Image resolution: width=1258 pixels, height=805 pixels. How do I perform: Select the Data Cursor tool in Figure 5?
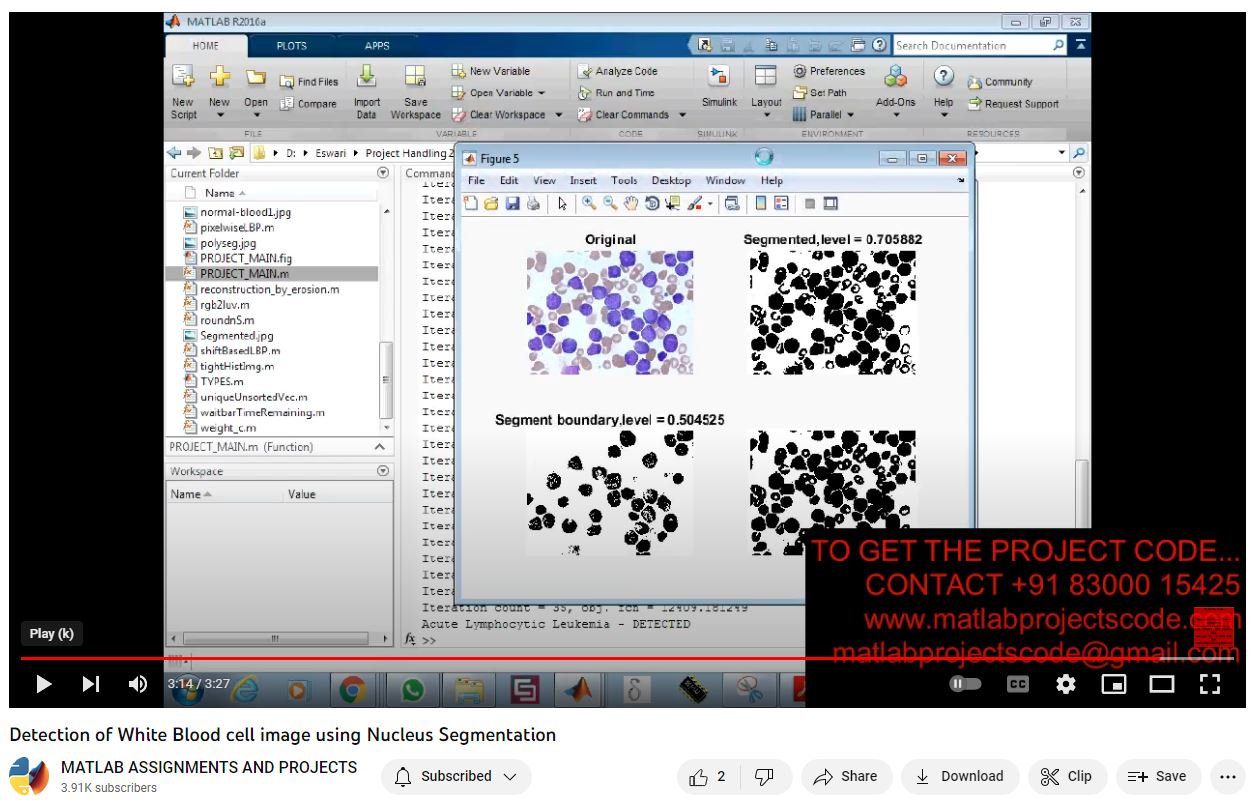point(671,203)
